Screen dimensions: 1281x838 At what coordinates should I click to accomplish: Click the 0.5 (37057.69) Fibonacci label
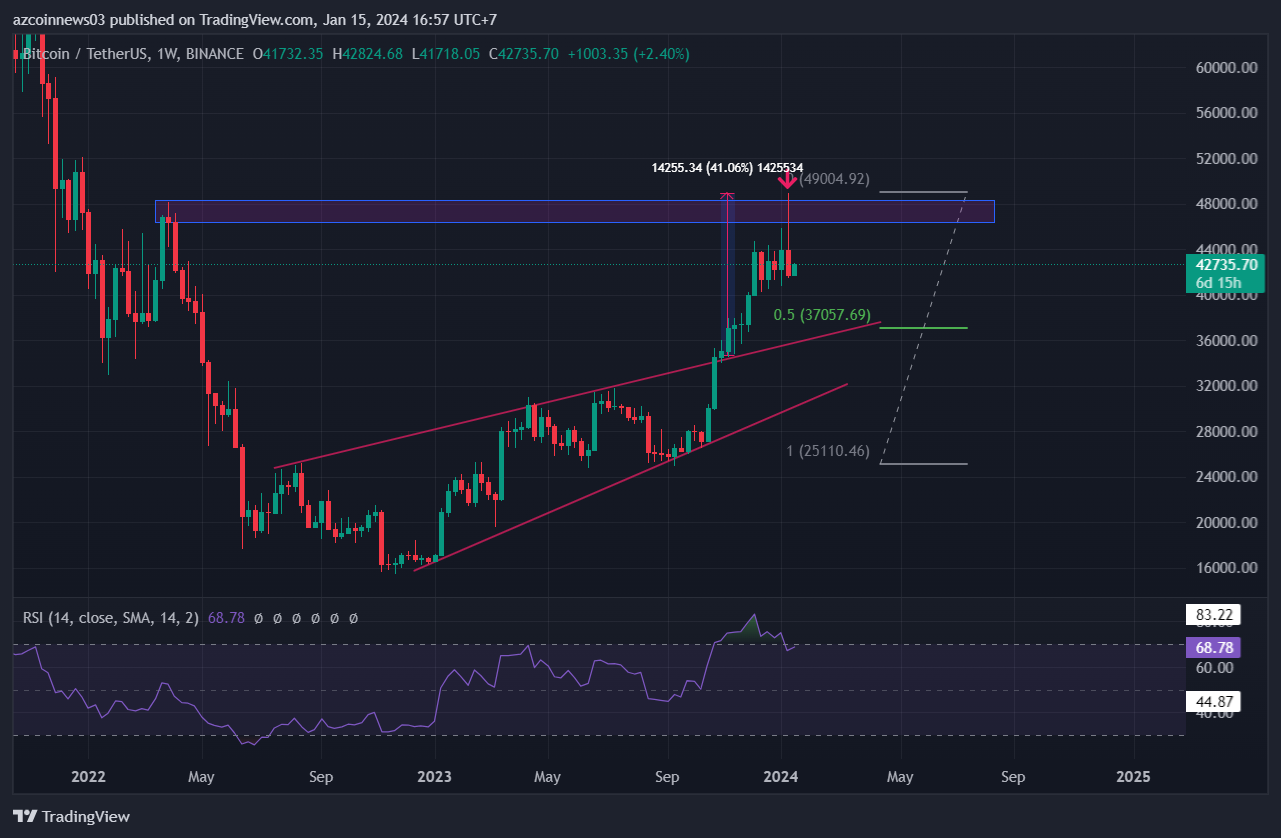click(822, 314)
